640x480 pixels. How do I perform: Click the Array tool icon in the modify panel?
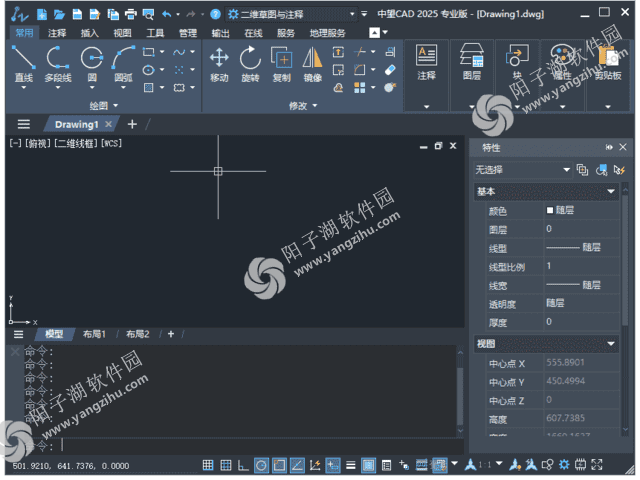(360, 87)
